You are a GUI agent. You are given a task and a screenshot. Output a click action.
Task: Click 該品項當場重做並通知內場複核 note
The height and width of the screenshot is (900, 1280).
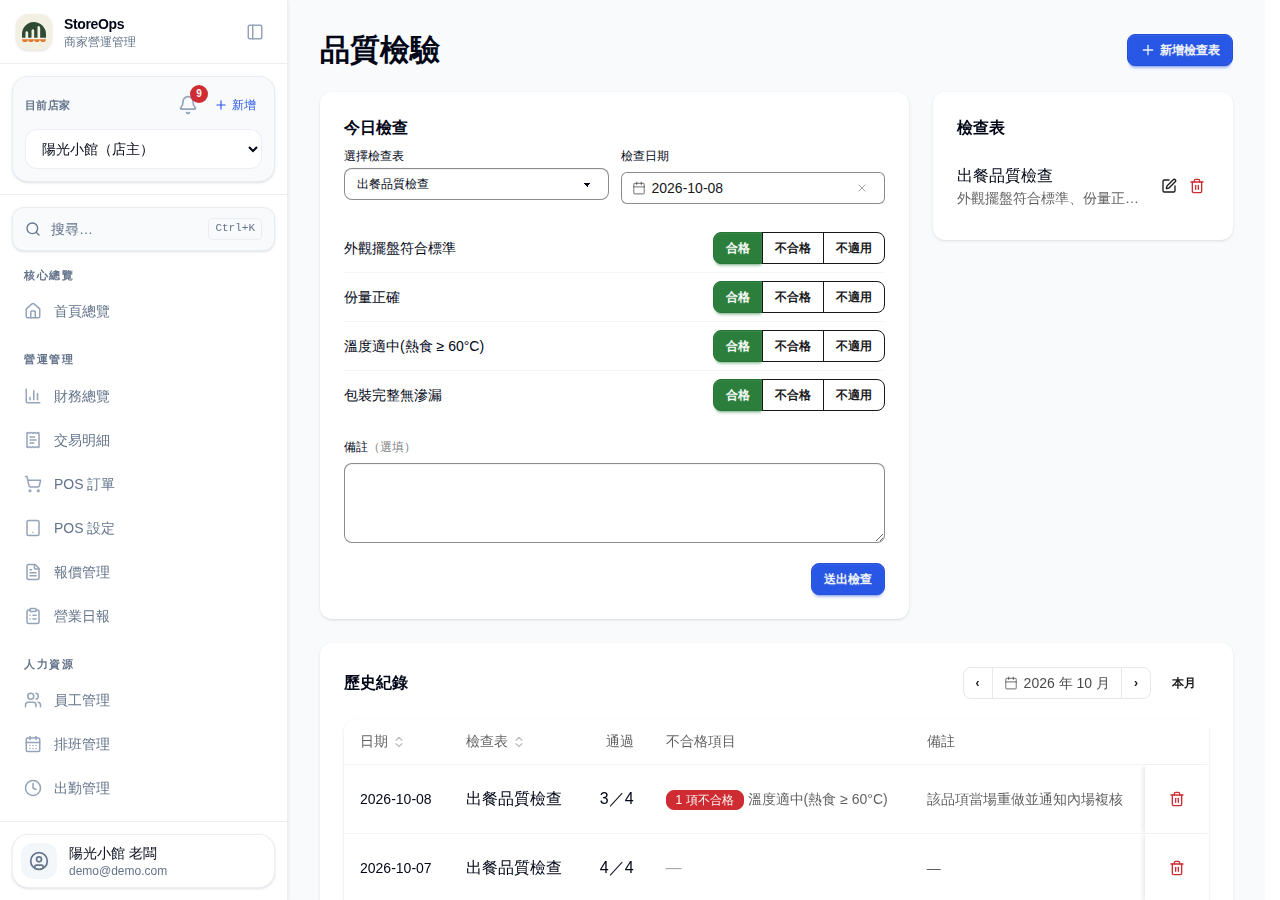1025,799
